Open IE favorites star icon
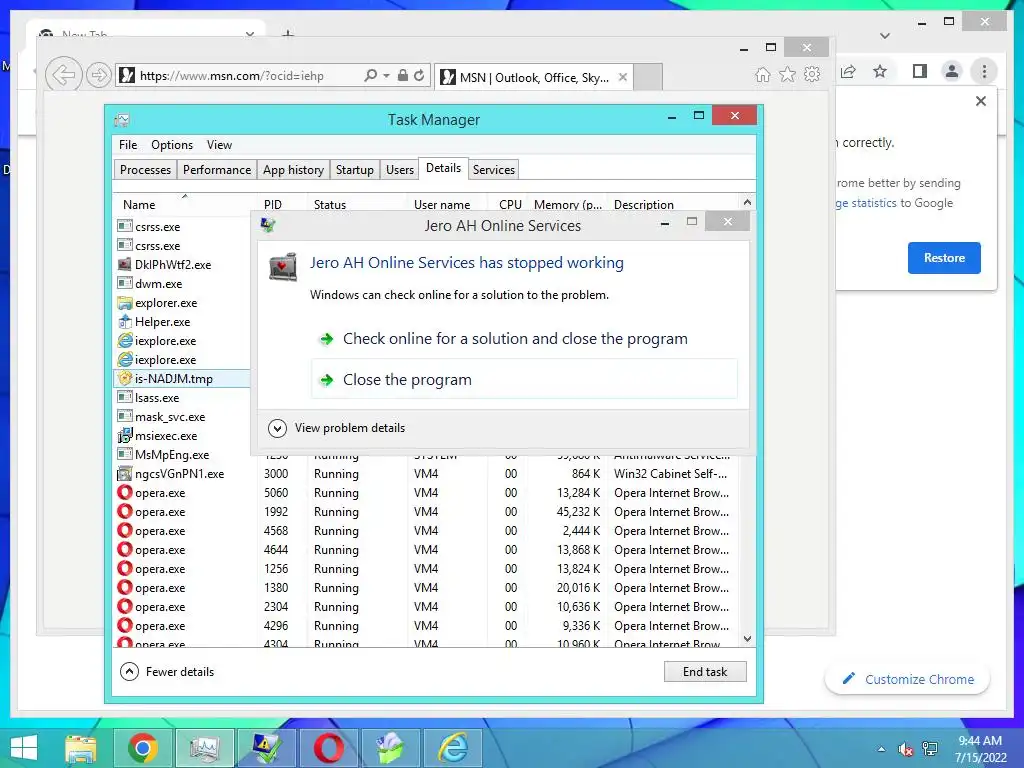This screenshot has height=768, width=1024. pos(788,74)
